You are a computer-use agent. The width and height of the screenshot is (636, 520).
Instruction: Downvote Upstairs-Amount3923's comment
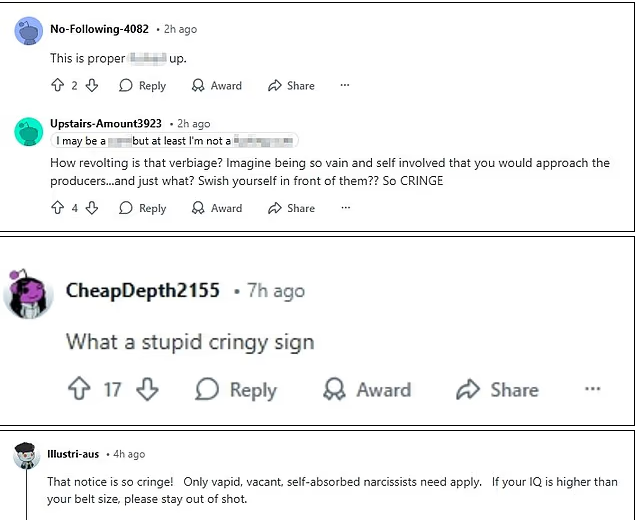click(x=92, y=208)
